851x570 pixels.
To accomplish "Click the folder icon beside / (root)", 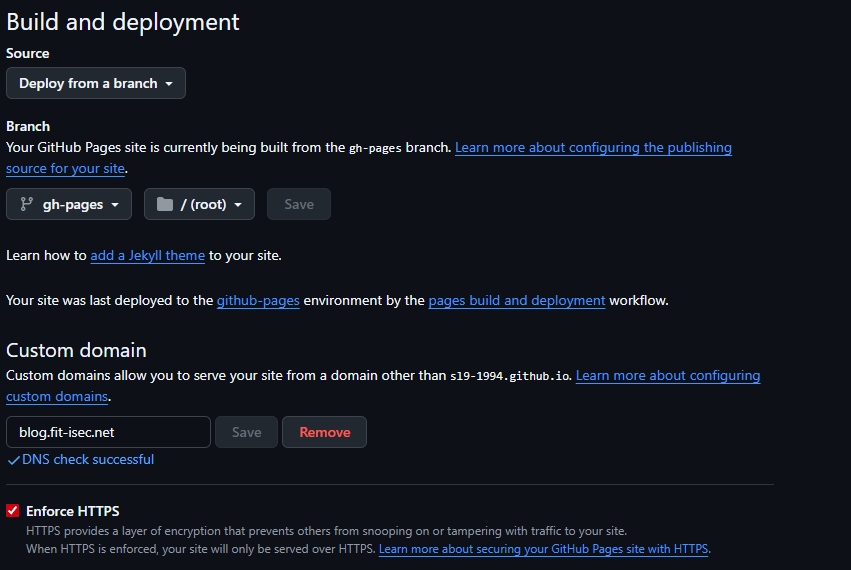I will coord(165,204).
